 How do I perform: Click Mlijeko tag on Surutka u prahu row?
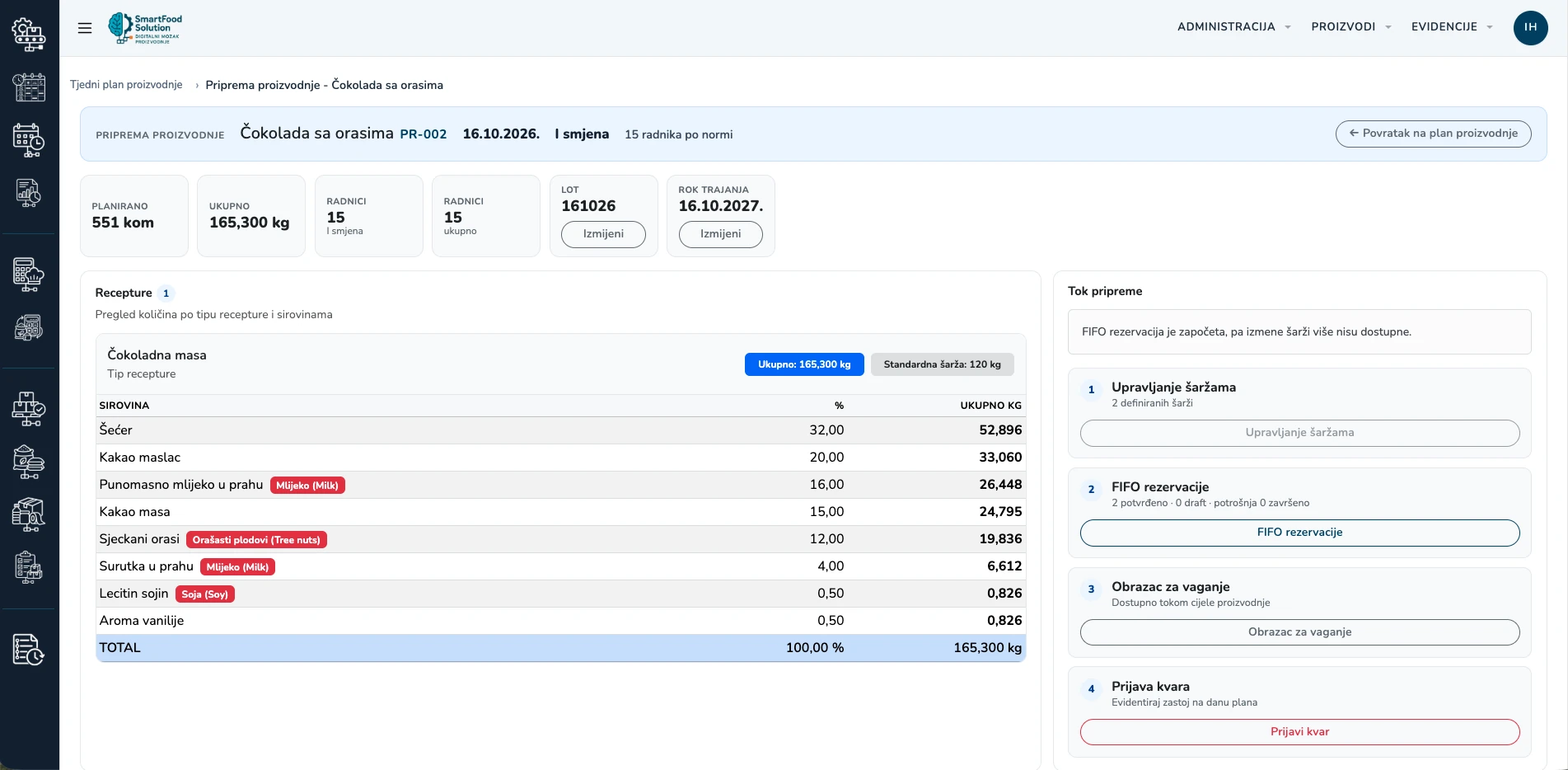[237, 567]
